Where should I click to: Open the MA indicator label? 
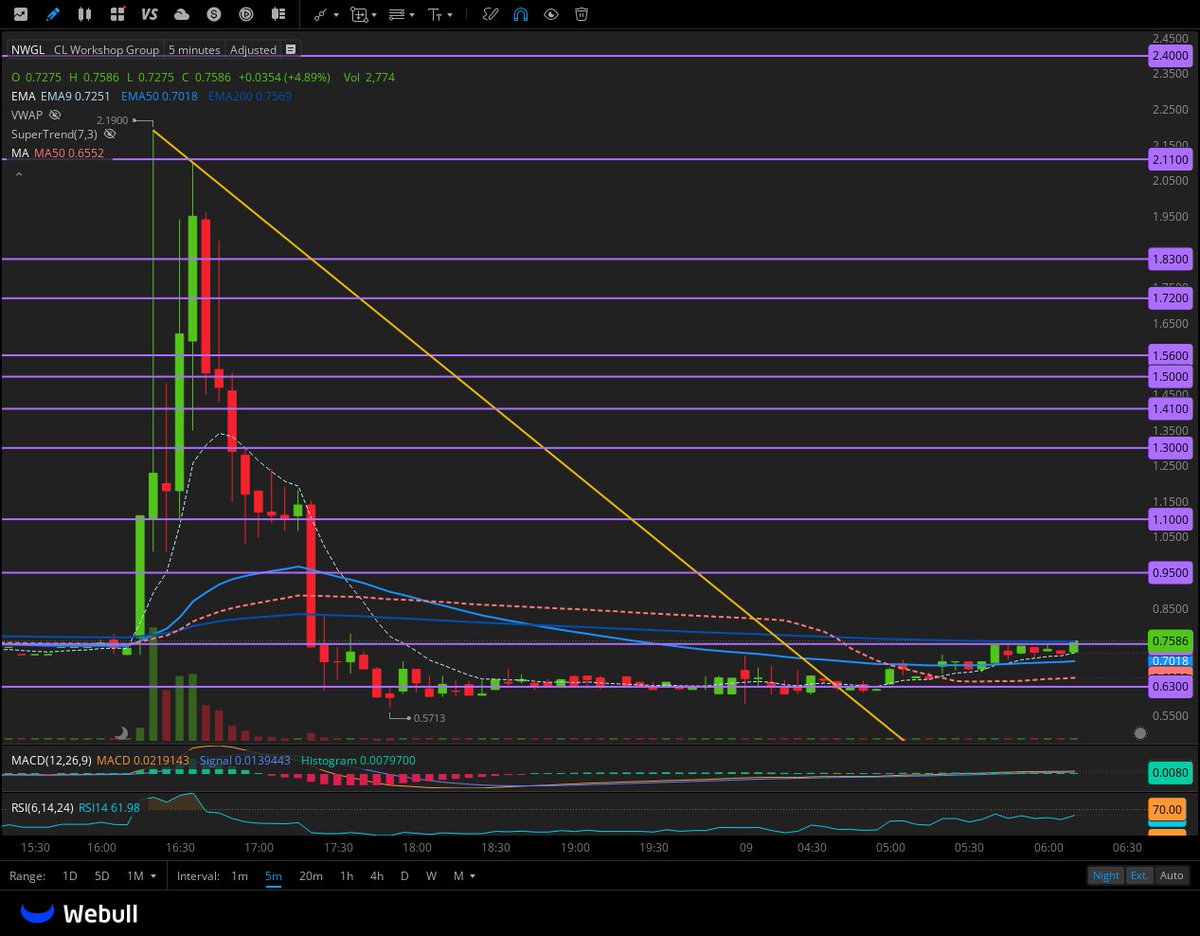(x=19, y=153)
